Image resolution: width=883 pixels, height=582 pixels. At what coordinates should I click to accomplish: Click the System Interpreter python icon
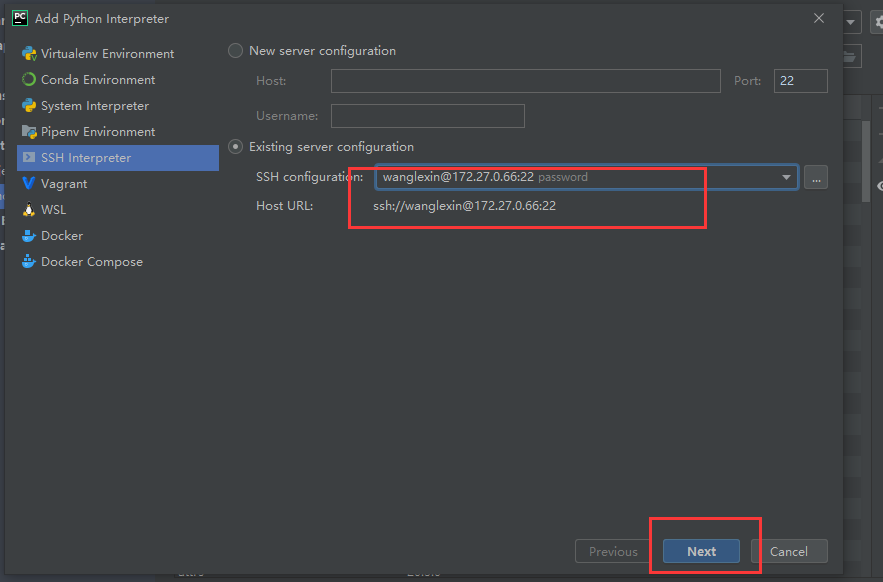[29, 105]
